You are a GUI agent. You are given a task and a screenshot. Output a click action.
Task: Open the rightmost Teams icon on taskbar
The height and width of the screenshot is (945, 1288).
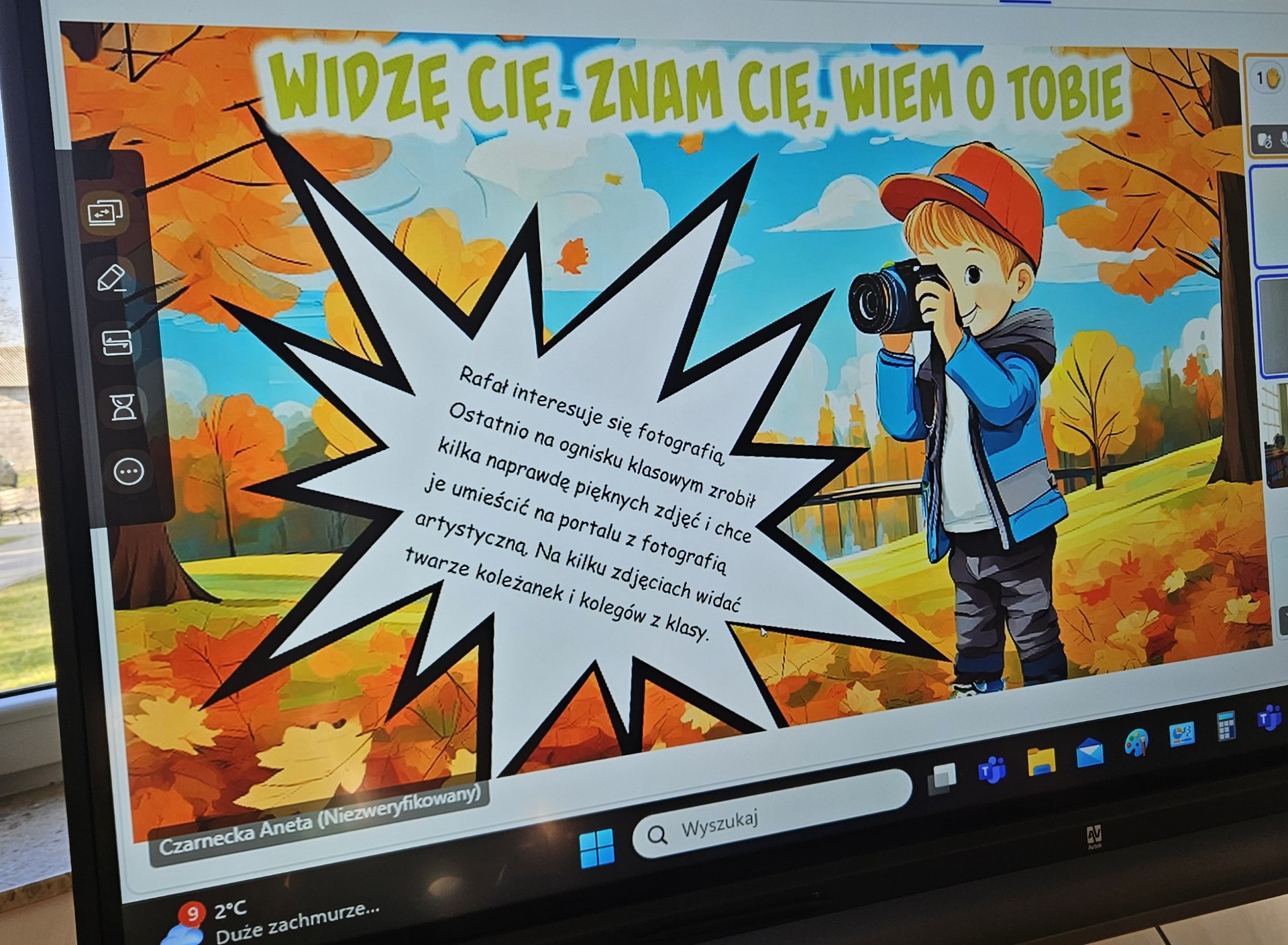coord(1269,718)
